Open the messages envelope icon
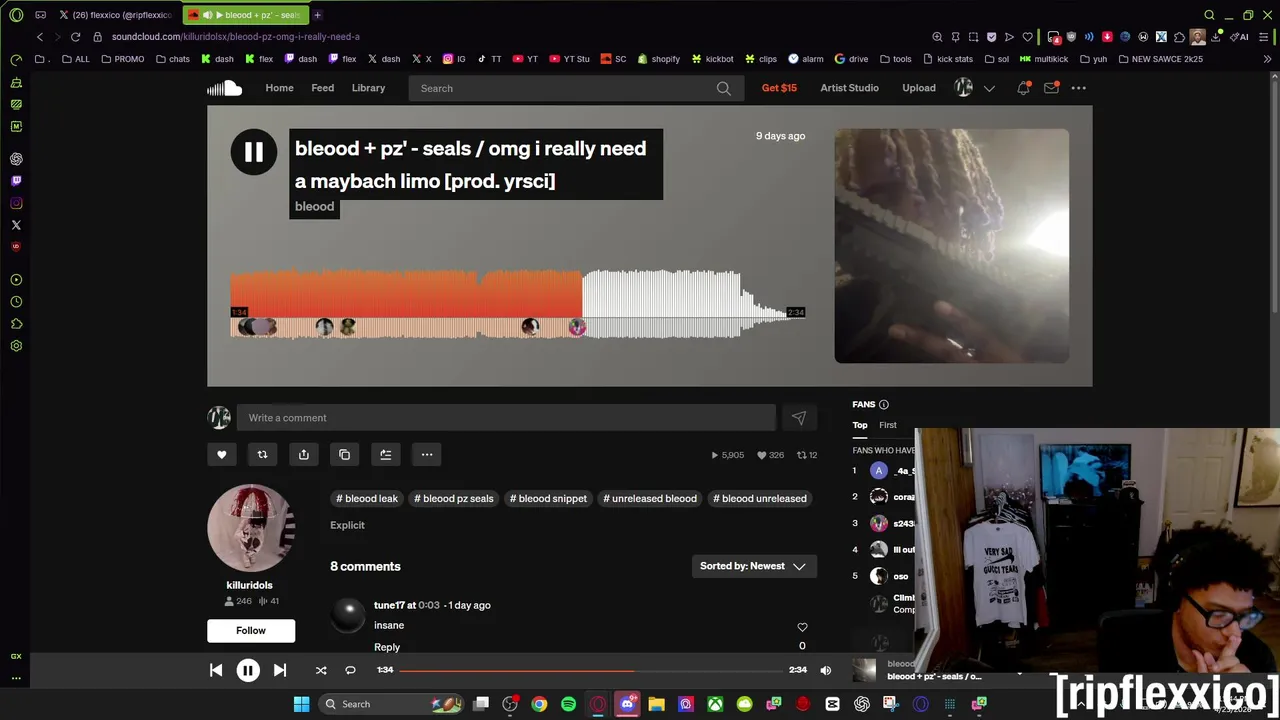This screenshot has height=720, width=1280. (x=1051, y=88)
